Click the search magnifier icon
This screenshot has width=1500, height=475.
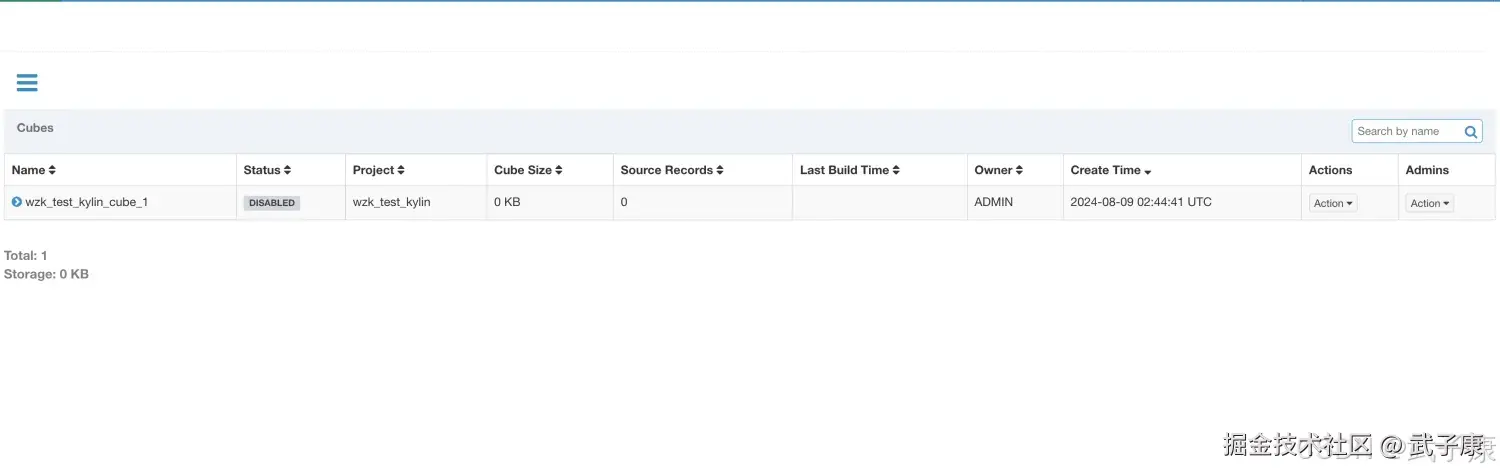pos(1471,132)
